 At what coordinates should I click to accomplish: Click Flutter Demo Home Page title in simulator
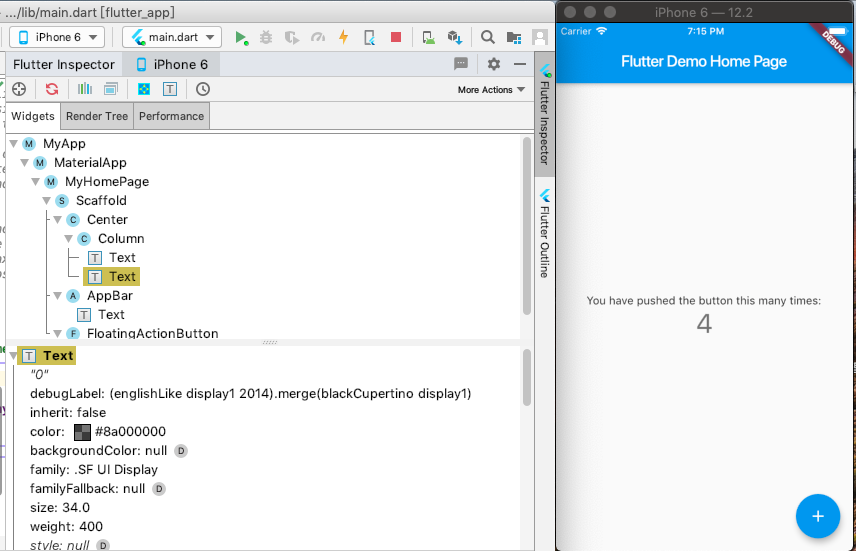click(x=704, y=61)
